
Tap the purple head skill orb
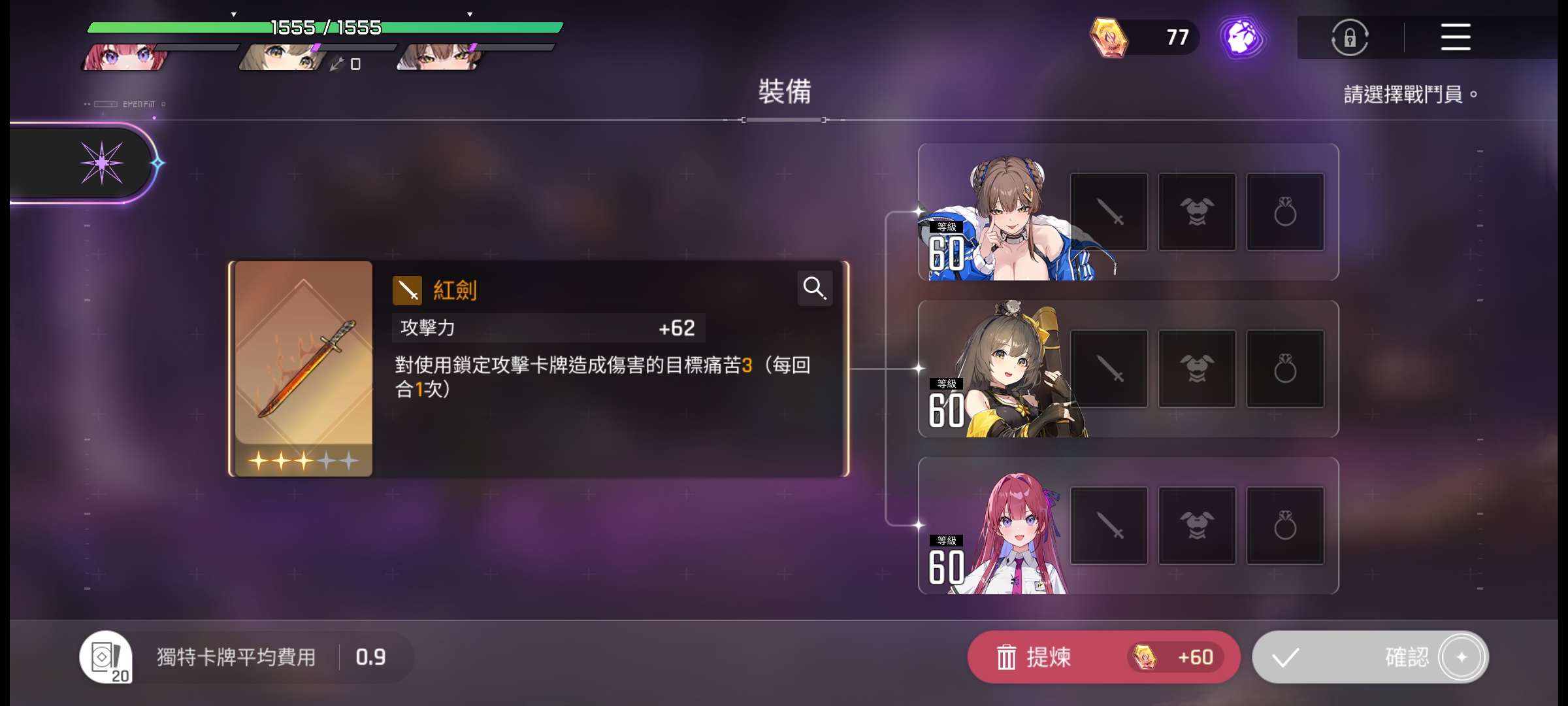[1242, 37]
